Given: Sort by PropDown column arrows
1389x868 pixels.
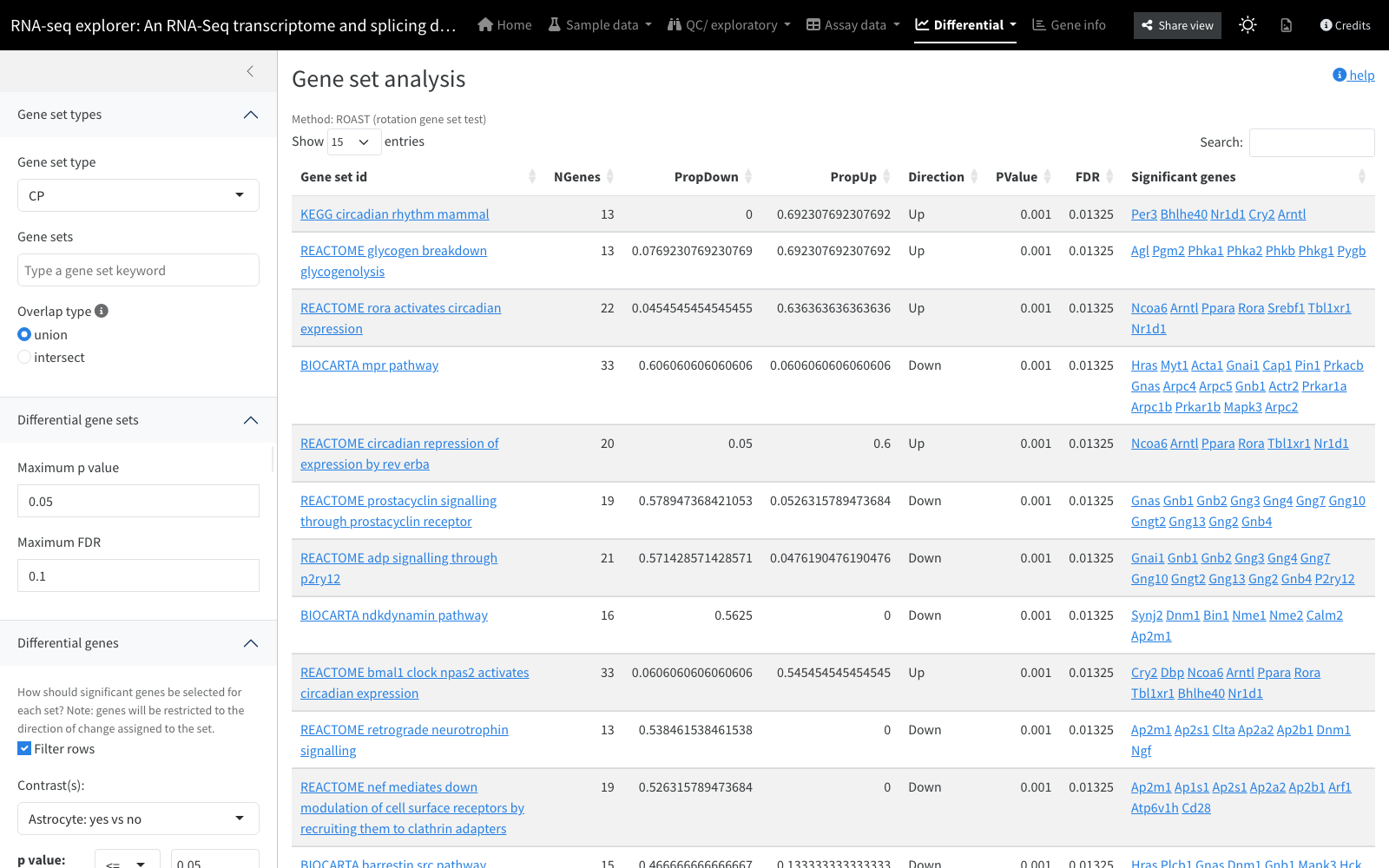Looking at the screenshot, I should click(748, 177).
